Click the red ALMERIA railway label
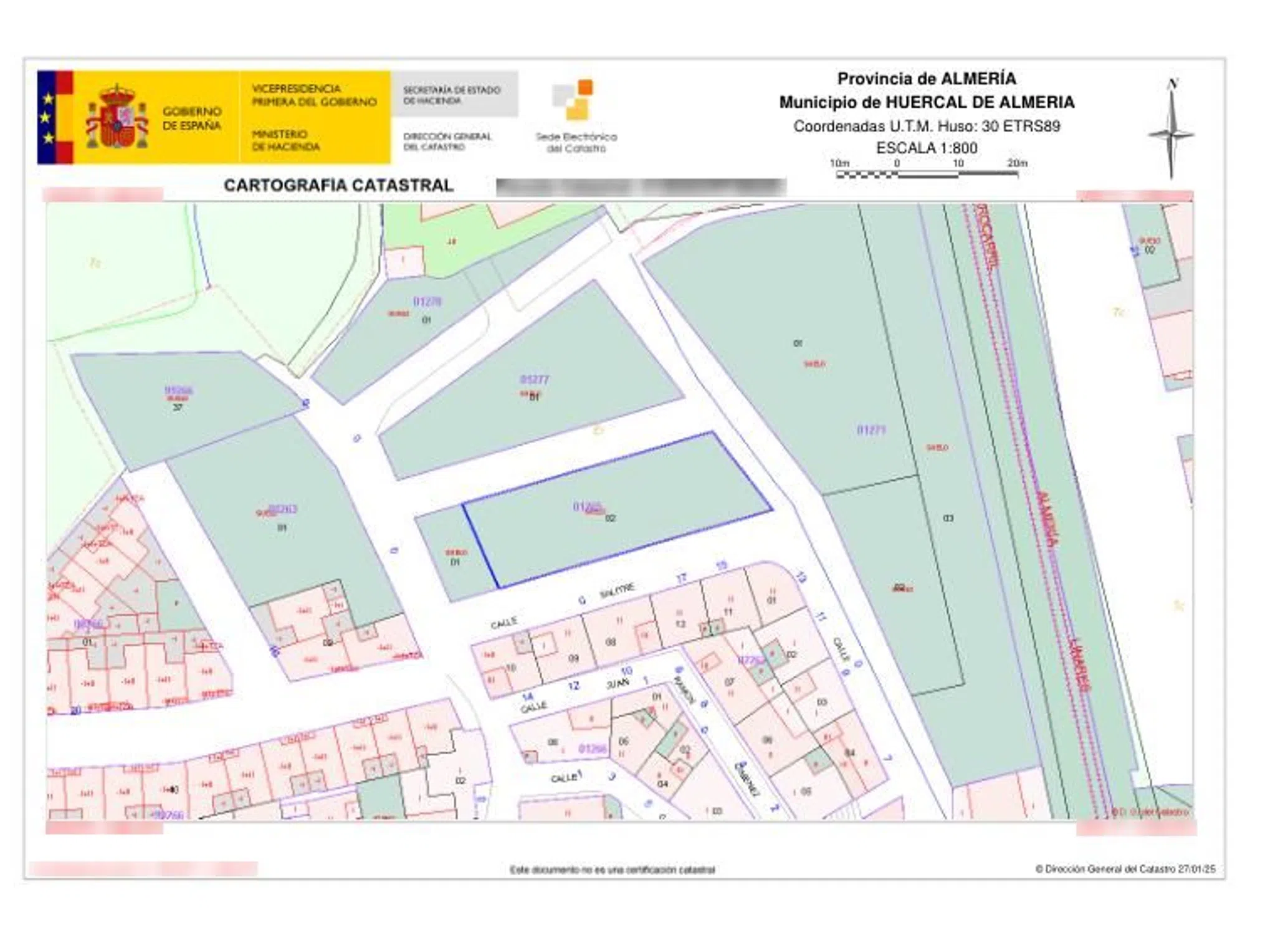Viewport: 1288px width, 935px height. click(1047, 520)
